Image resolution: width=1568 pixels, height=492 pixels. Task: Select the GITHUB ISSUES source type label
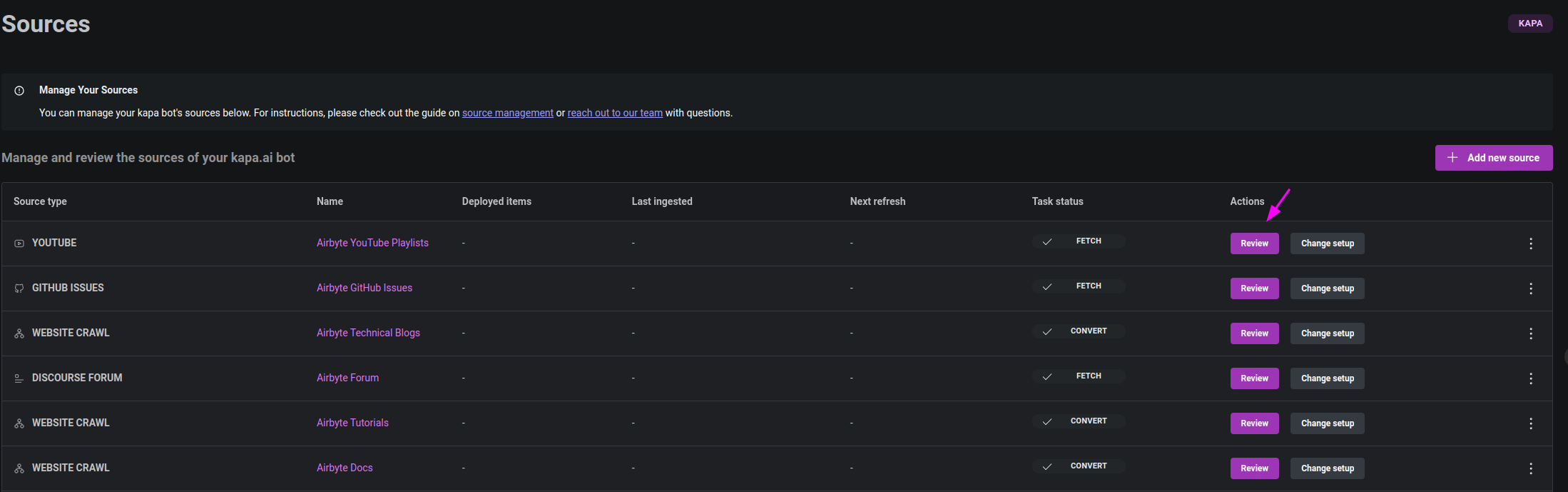(x=68, y=288)
